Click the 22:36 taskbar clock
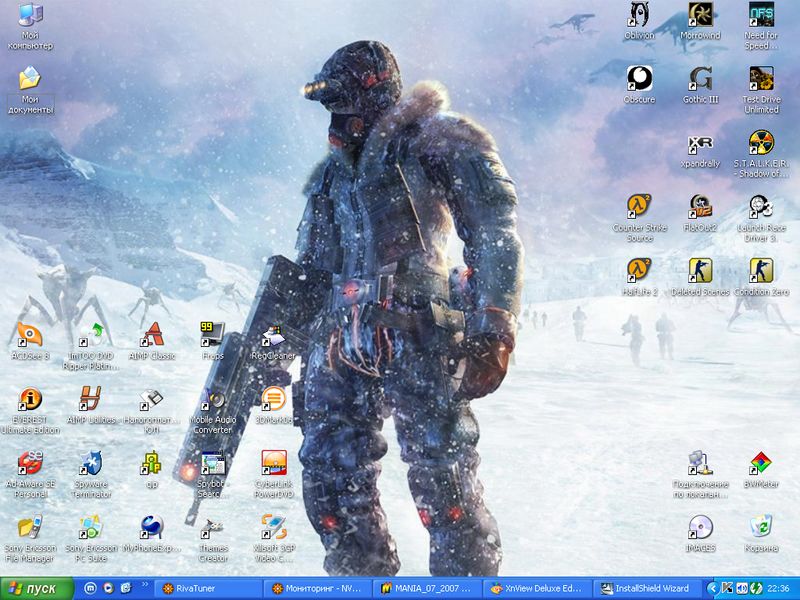The height and width of the screenshot is (600, 800). click(x=778, y=589)
